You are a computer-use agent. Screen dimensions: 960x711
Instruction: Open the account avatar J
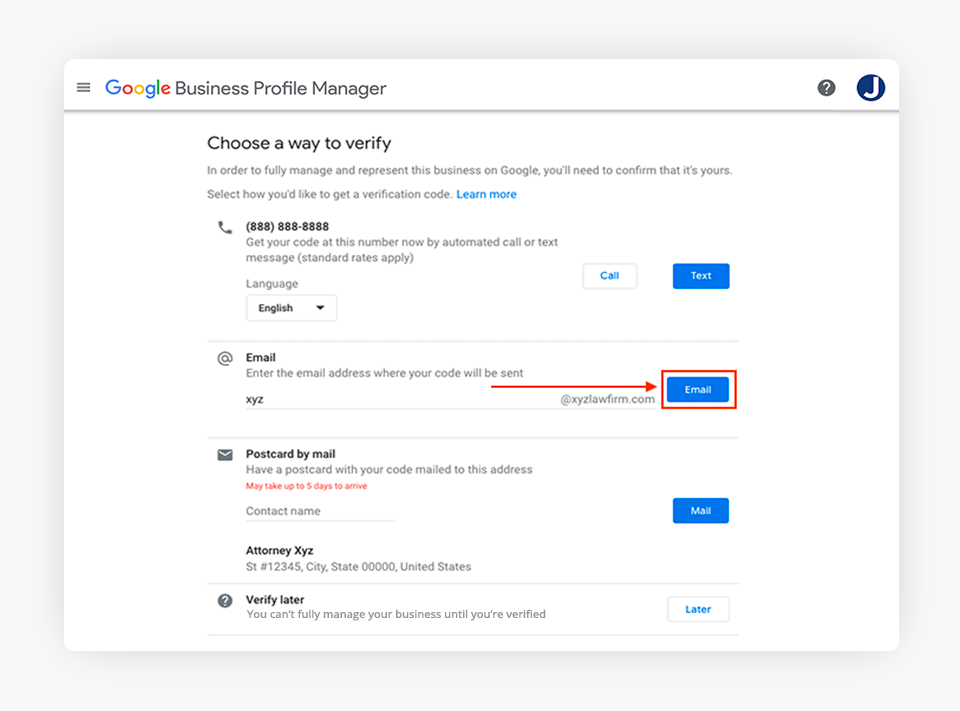pos(871,88)
